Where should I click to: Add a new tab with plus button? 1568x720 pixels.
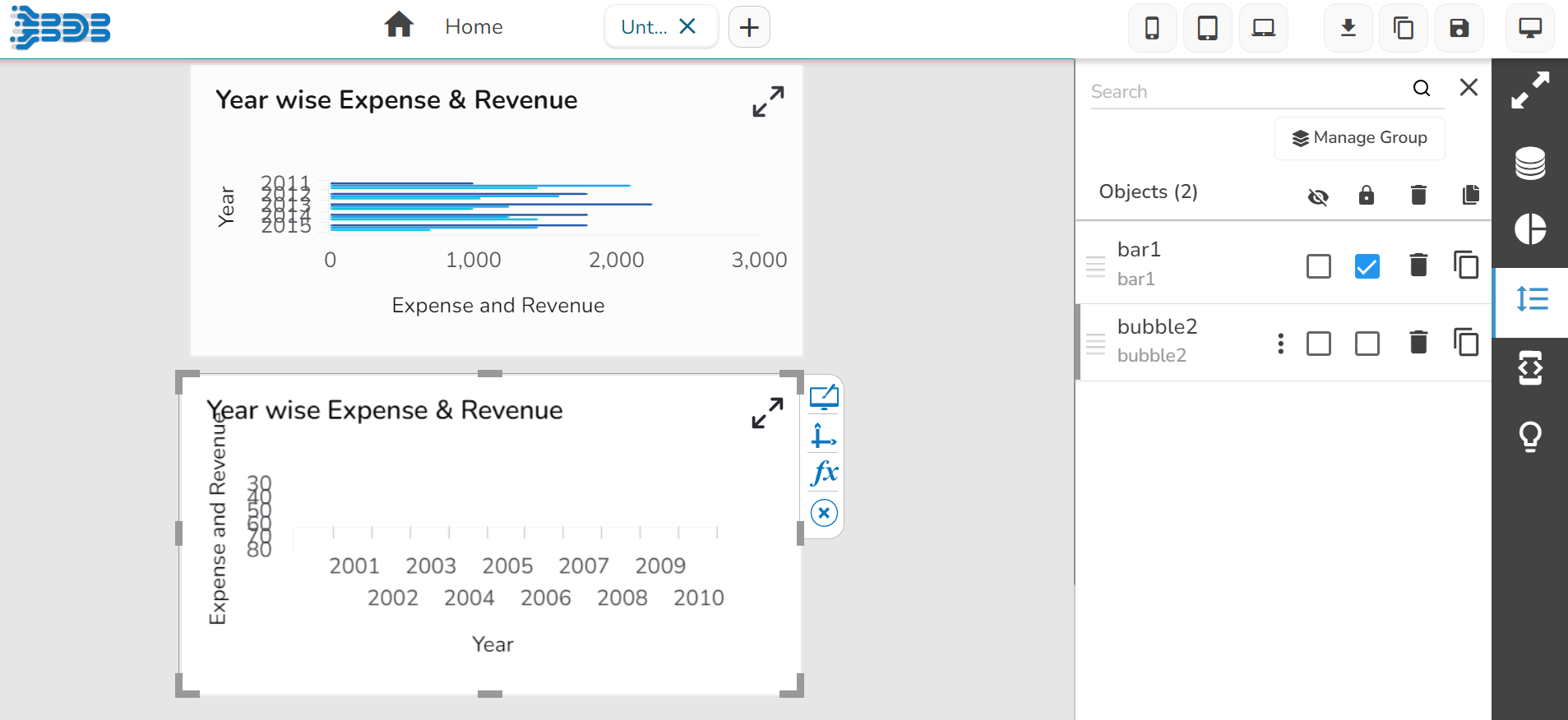(x=748, y=27)
